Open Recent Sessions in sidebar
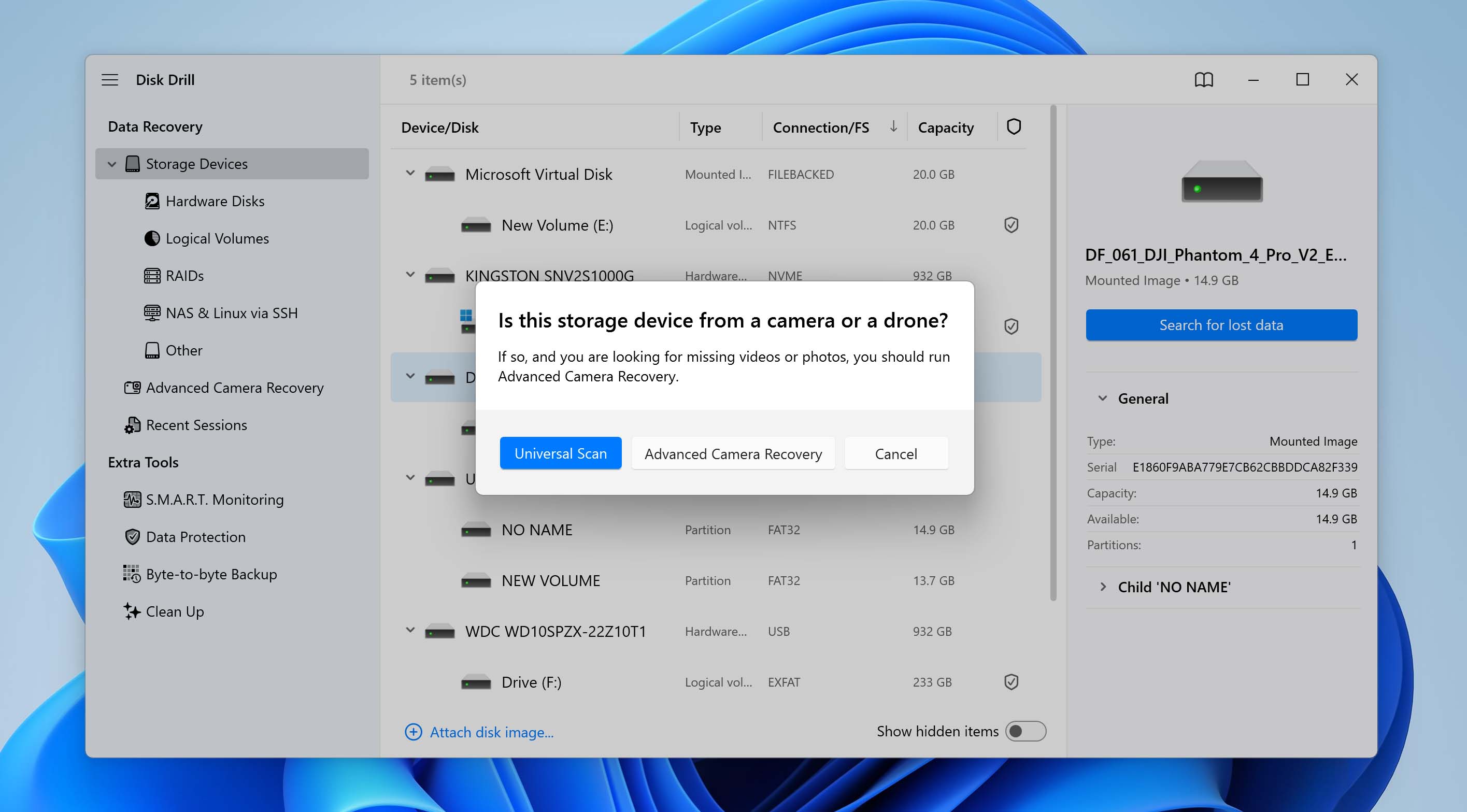This screenshot has height=812, width=1467. (196, 425)
